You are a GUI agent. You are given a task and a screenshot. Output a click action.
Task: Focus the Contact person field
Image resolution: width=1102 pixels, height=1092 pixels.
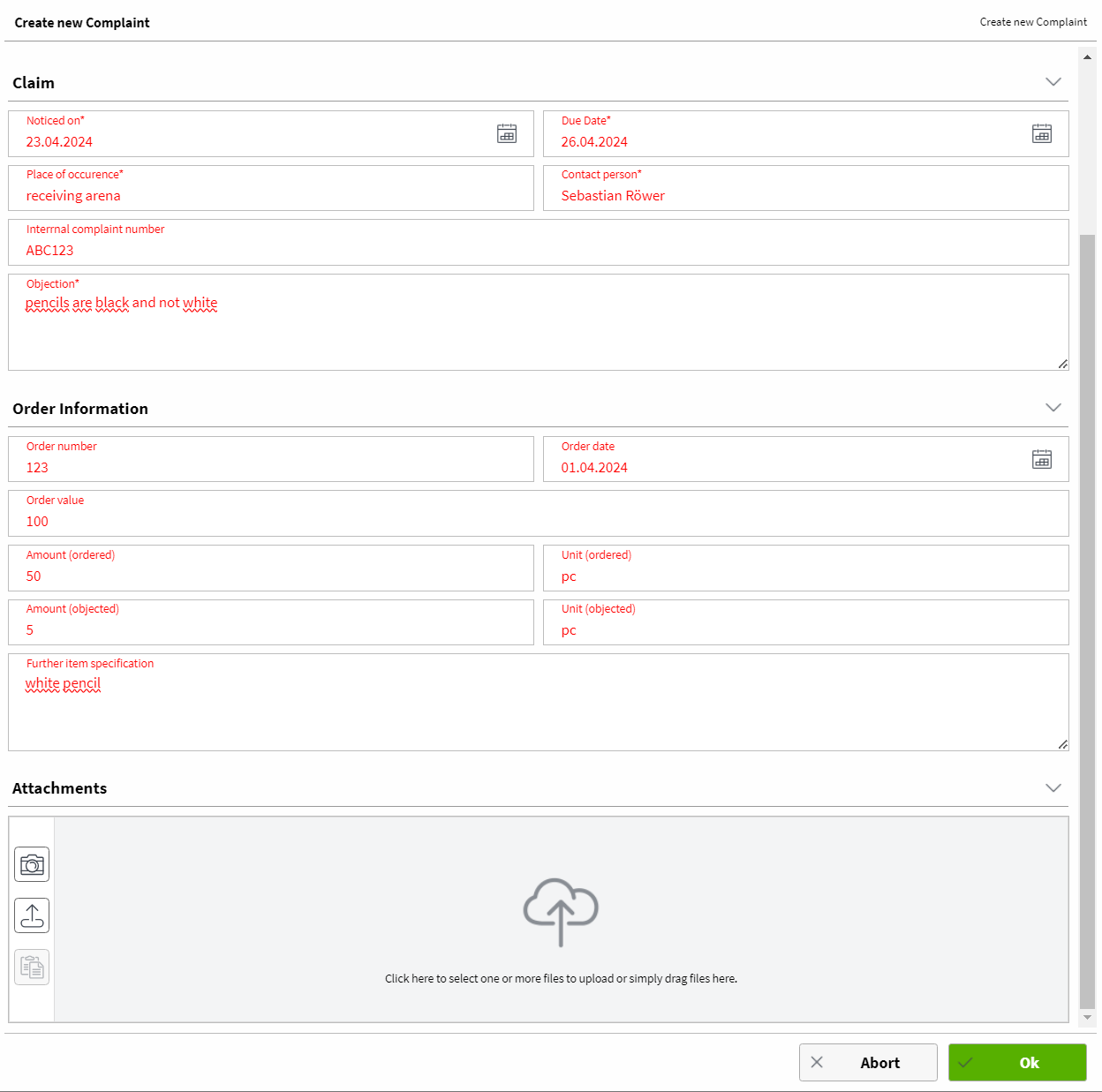[x=806, y=188]
